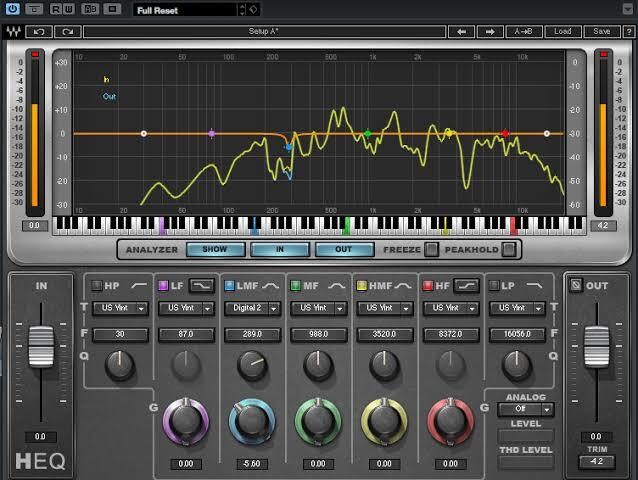Click the red clip indicator on input meter
638x480 pixels.
[x=35, y=54]
